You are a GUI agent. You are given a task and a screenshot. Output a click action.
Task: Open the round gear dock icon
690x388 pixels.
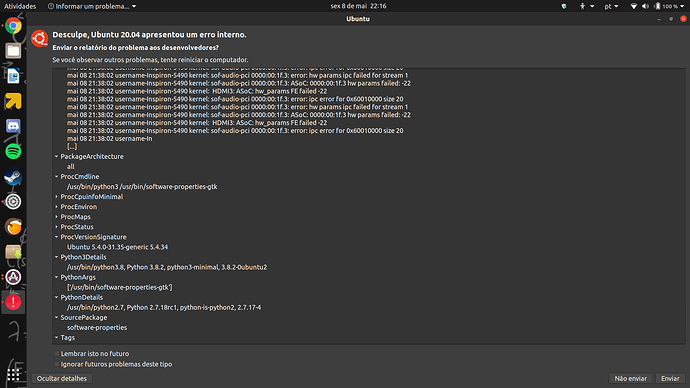pyautogui.click(x=13, y=201)
